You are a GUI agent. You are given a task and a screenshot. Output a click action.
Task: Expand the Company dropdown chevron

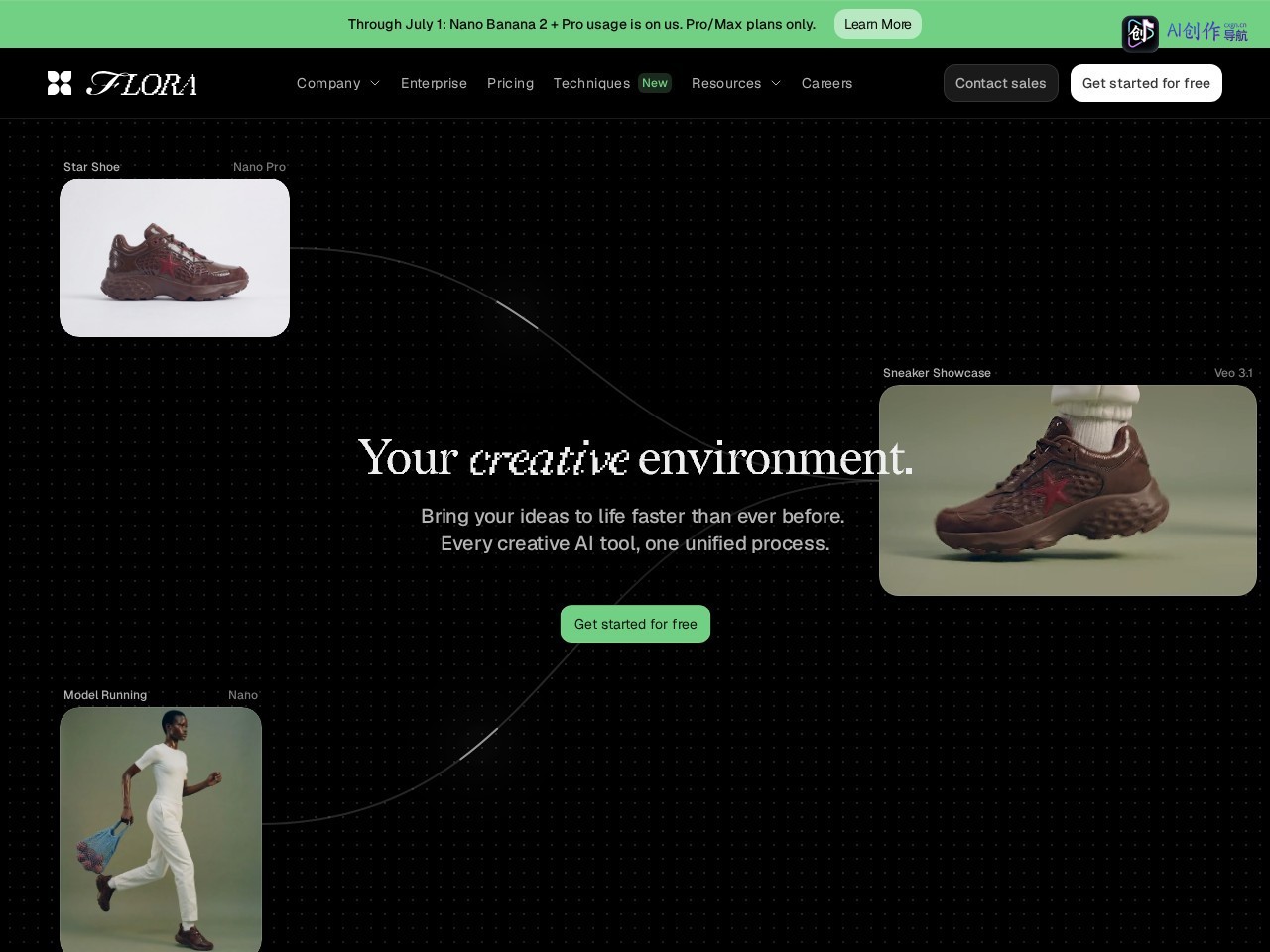375,84
